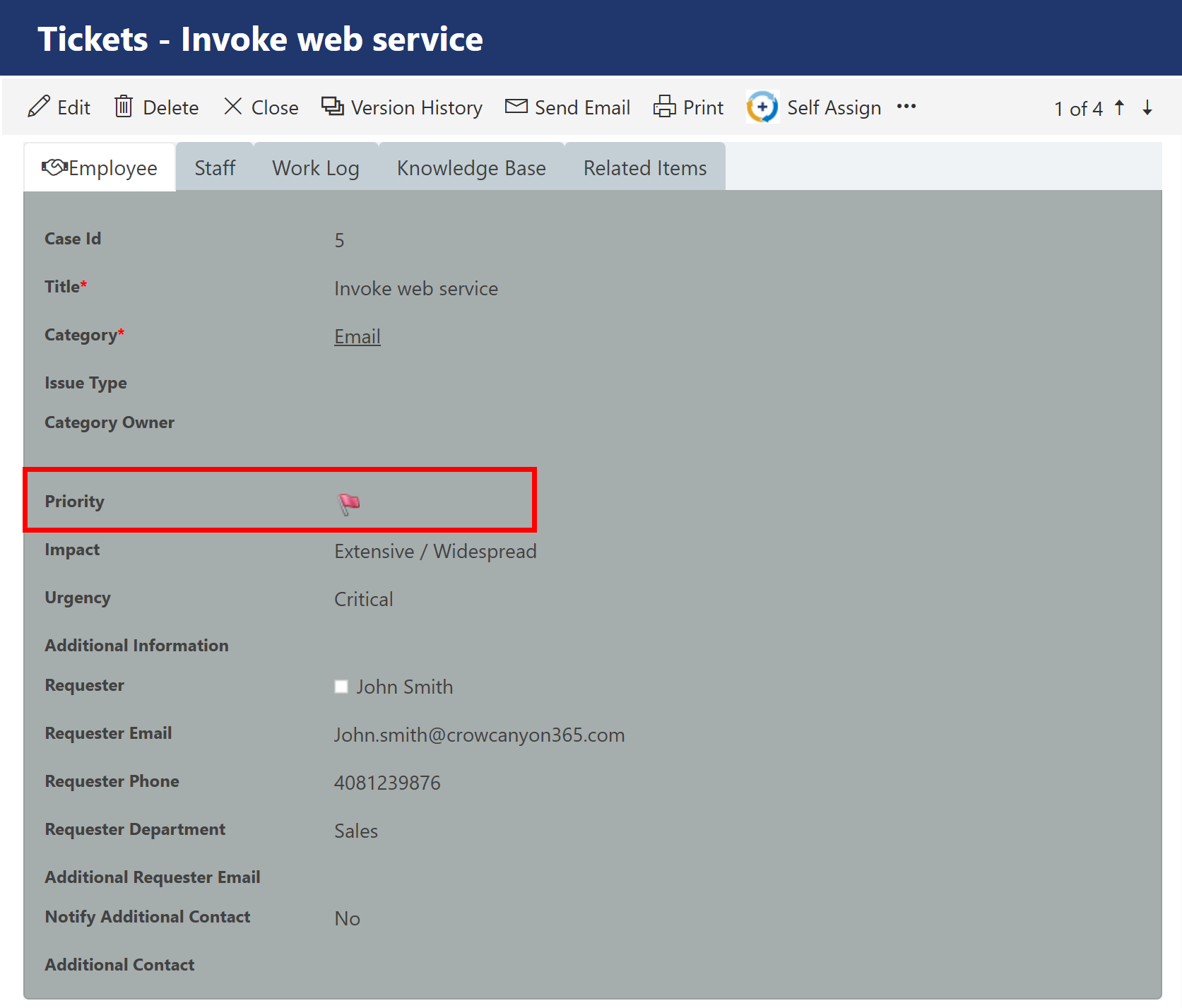Click the 'Urgency' field label

pyautogui.click(x=78, y=598)
